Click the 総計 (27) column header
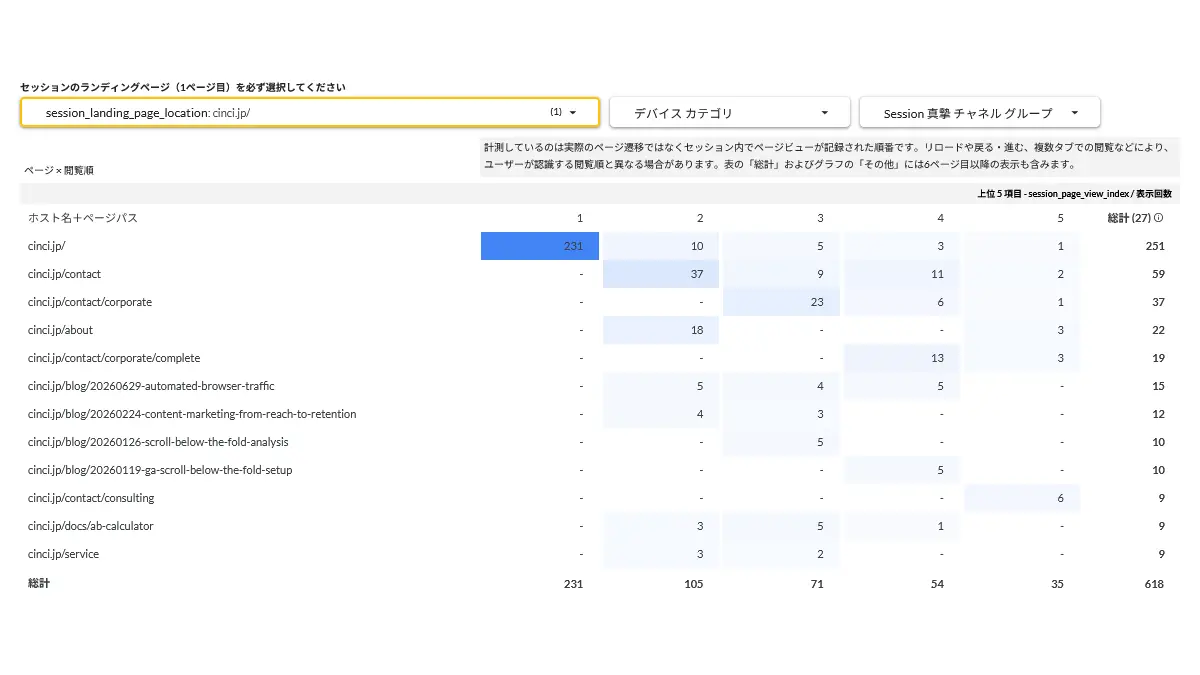Image resolution: width=1200 pixels, height=675 pixels. 1130,218
